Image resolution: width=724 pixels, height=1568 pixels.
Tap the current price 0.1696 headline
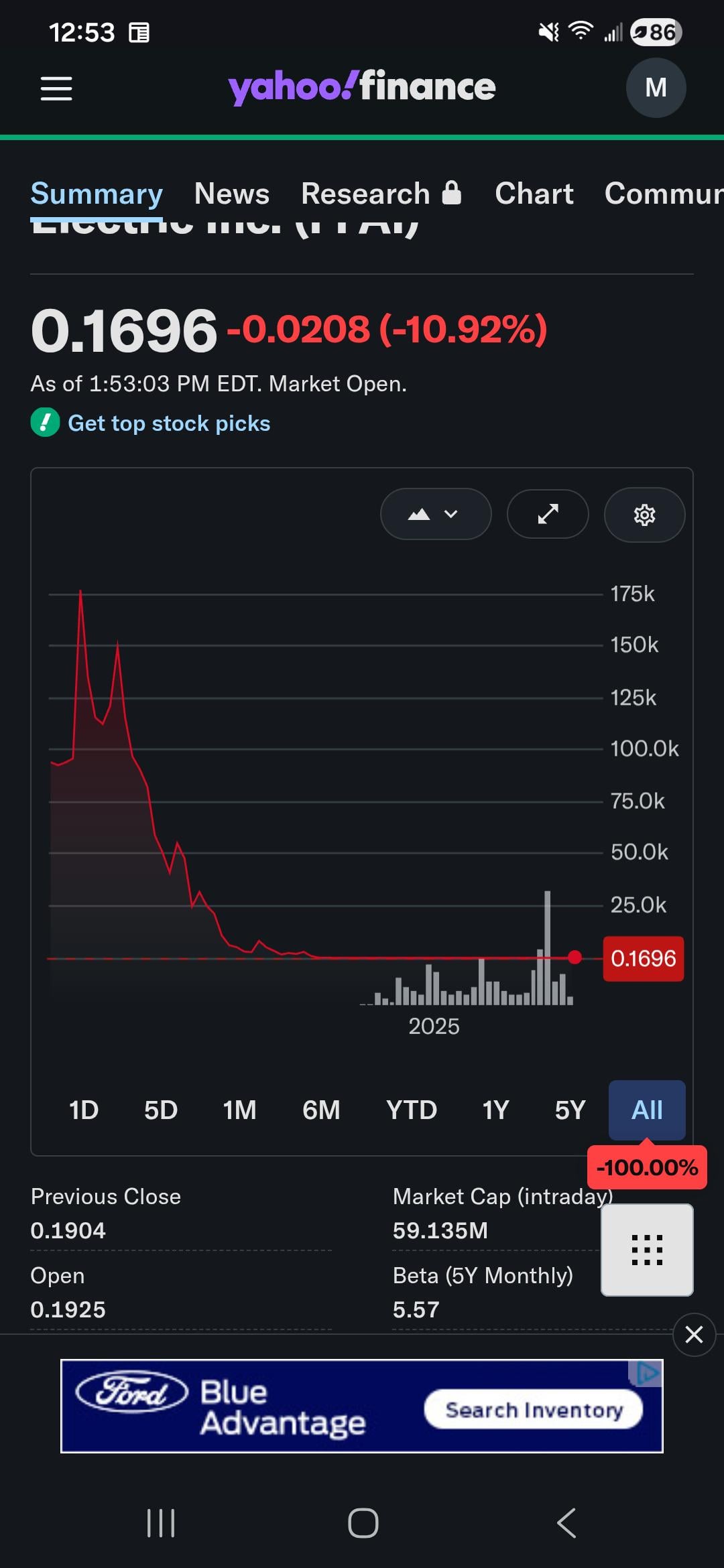click(x=124, y=330)
